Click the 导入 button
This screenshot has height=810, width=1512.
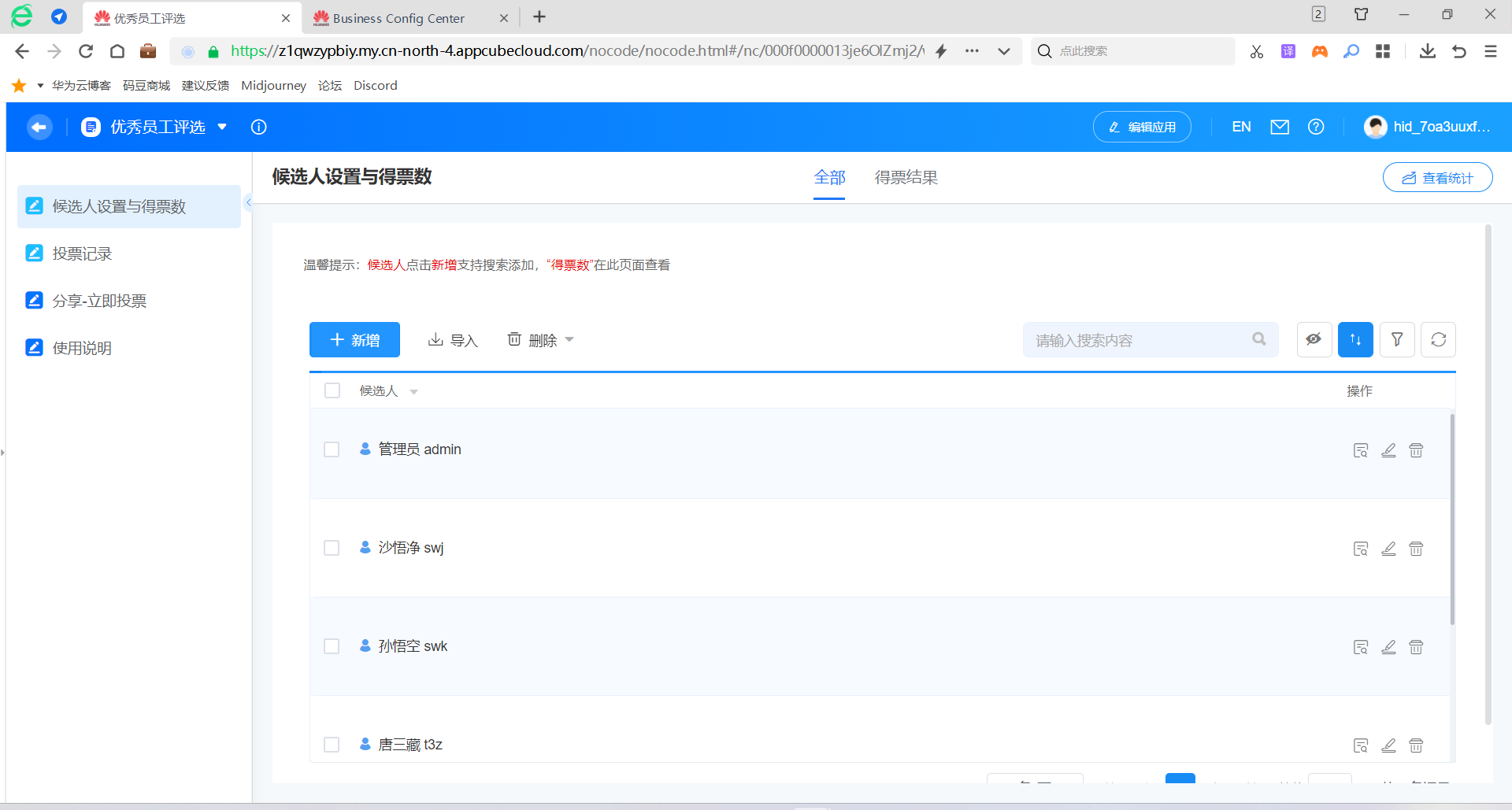pyautogui.click(x=453, y=340)
